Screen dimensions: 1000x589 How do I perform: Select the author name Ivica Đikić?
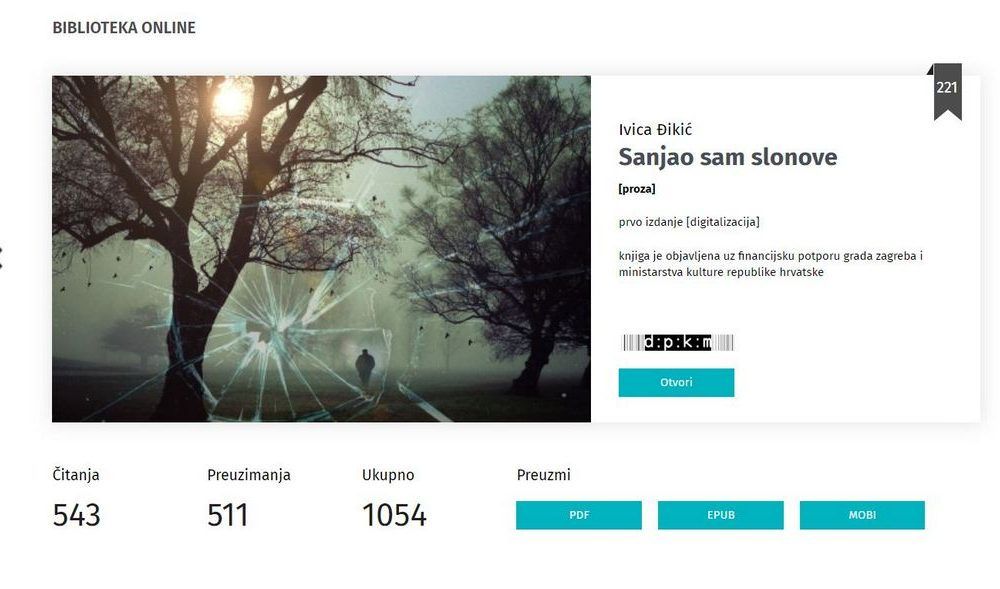pyautogui.click(x=655, y=129)
